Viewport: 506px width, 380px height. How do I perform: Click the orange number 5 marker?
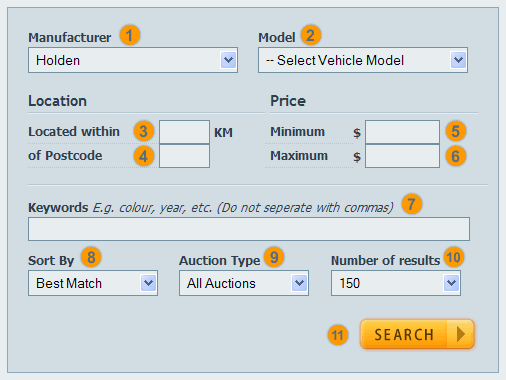click(x=456, y=131)
